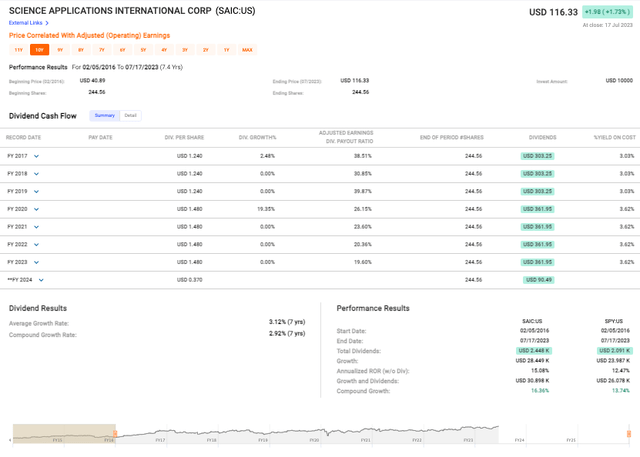The image size is (640, 457).
Task: Click the ADJUSTED EARNINGS DIV. PAYOUT RATIO header
Action: click(x=346, y=137)
